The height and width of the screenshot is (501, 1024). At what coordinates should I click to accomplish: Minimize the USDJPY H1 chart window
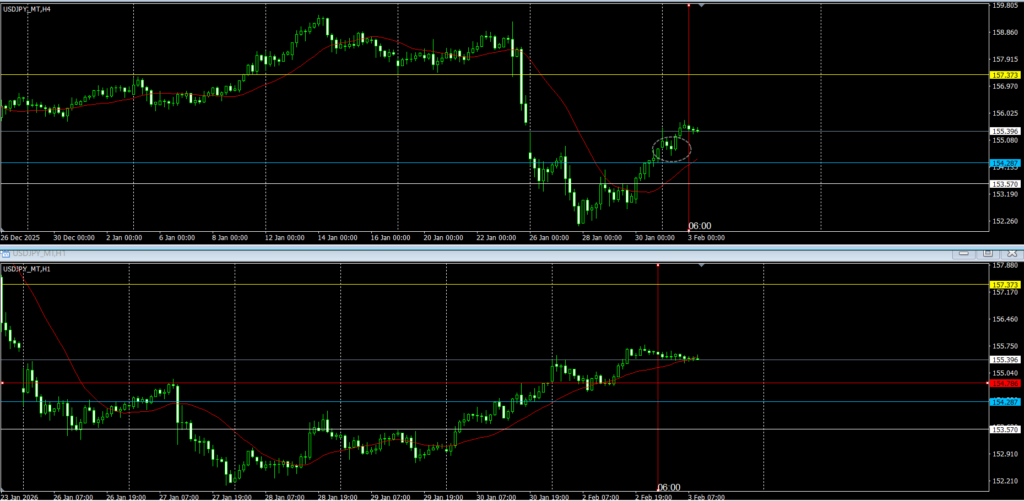click(965, 254)
